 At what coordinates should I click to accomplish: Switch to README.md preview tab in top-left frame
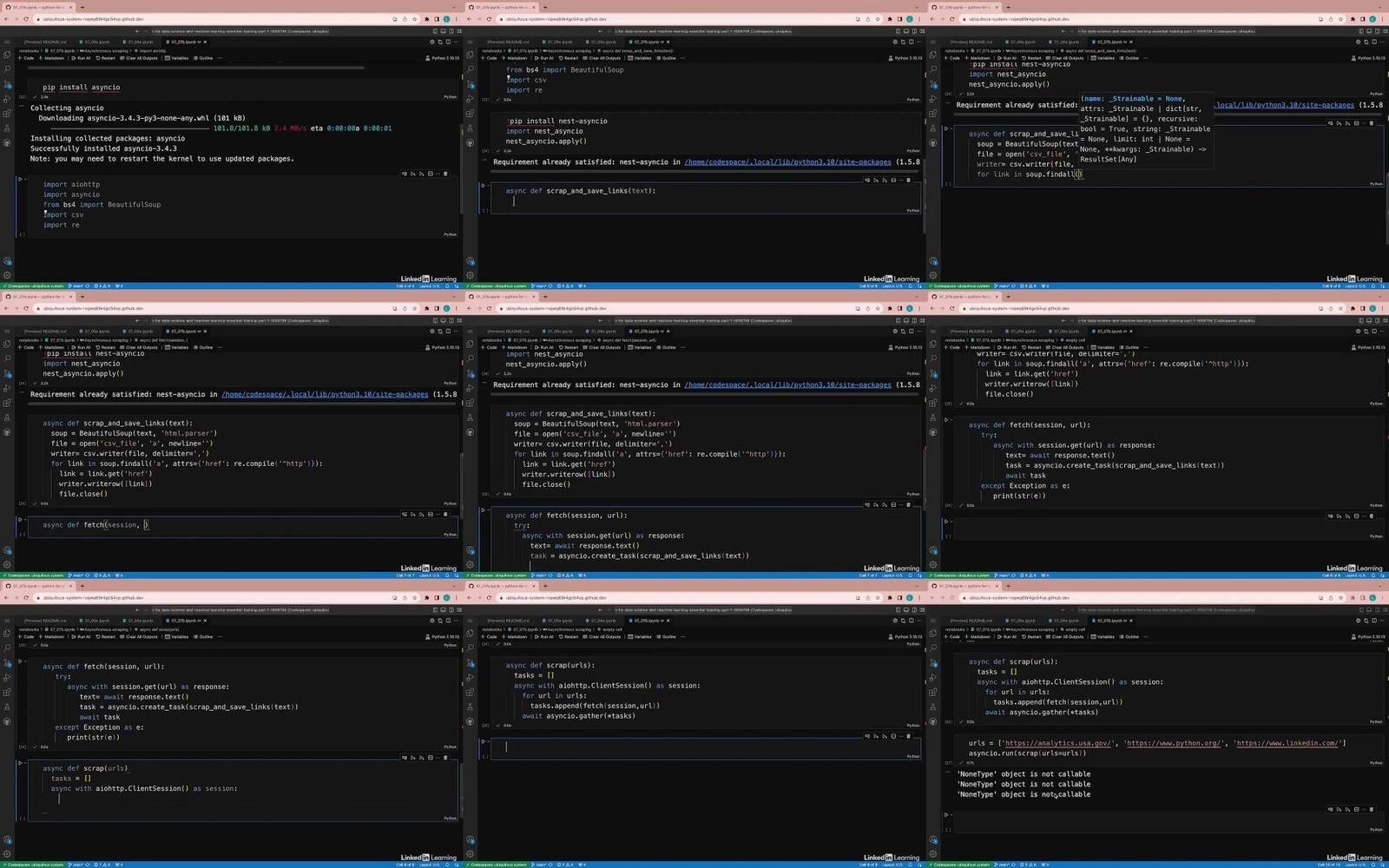click(46, 42)
